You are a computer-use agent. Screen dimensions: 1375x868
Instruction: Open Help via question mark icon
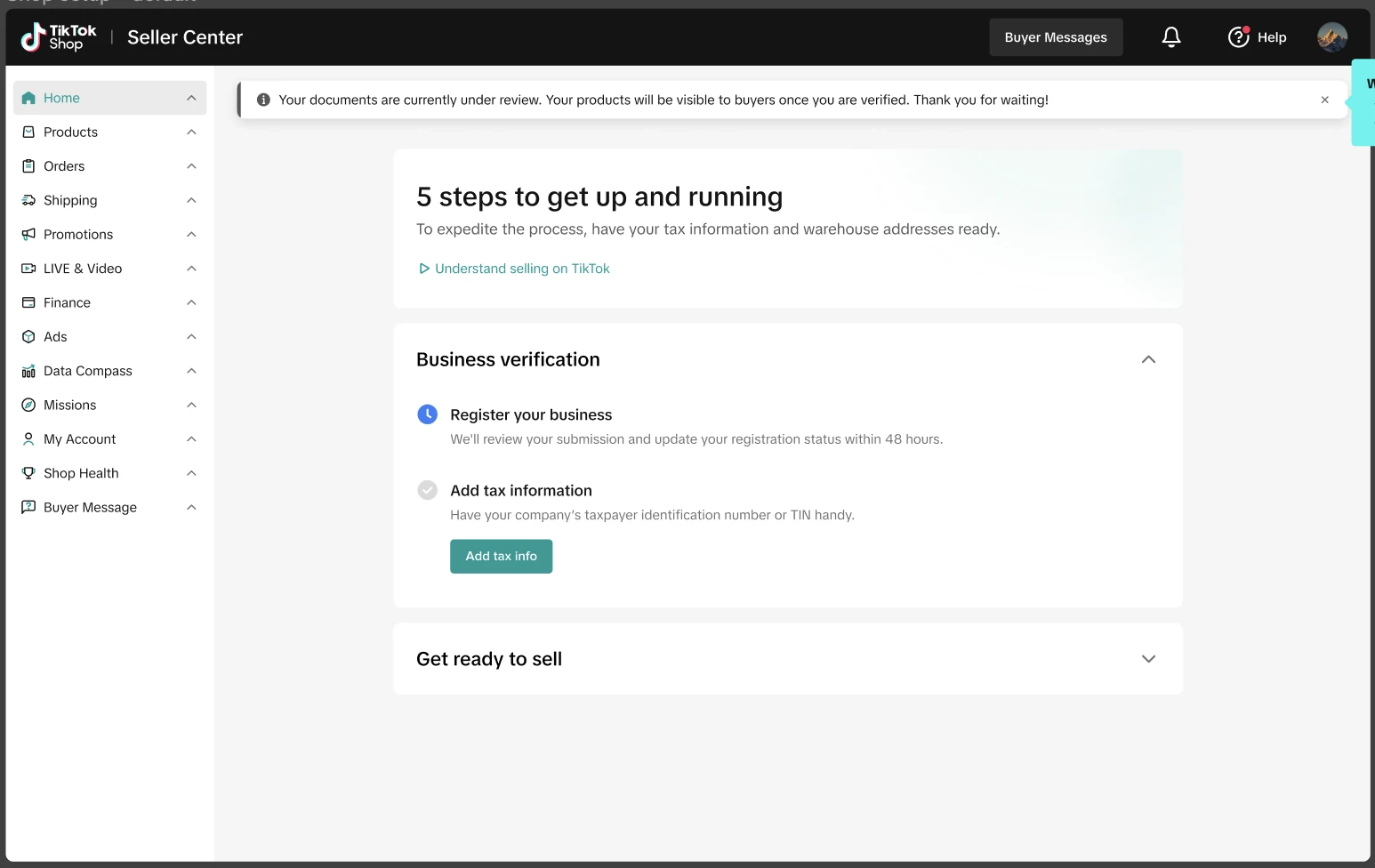point(1238,37)
